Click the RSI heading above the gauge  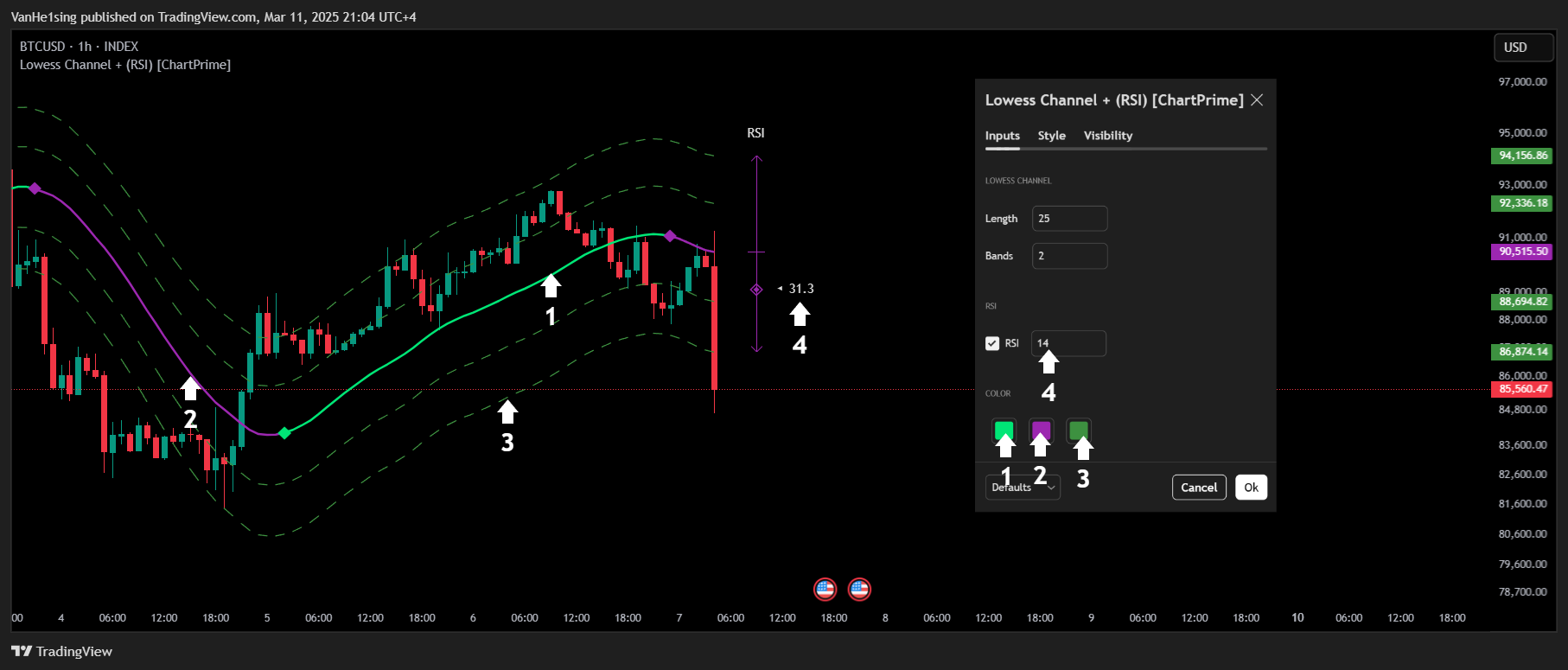coord(755,133)
